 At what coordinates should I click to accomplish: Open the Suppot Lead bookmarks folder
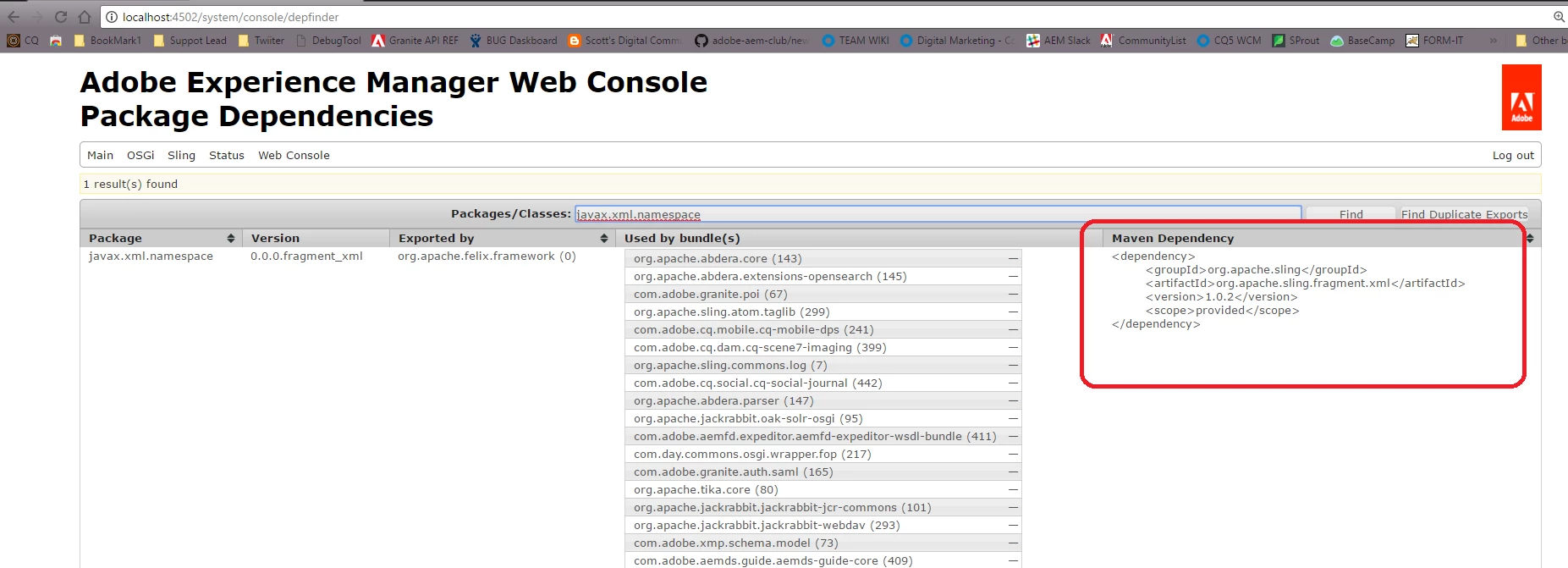(x=190, y=41)
